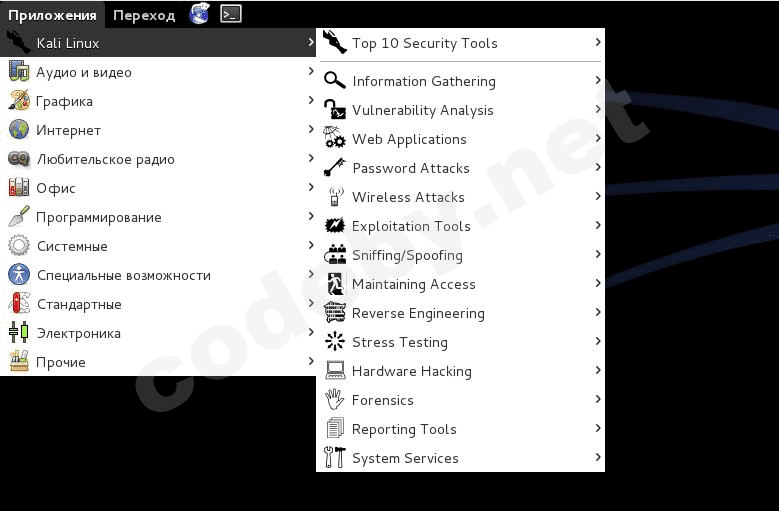The image size is (779, 511).
Task: Click the padlock icon for Vulnerability Analysis
Action: click(335, 110)
